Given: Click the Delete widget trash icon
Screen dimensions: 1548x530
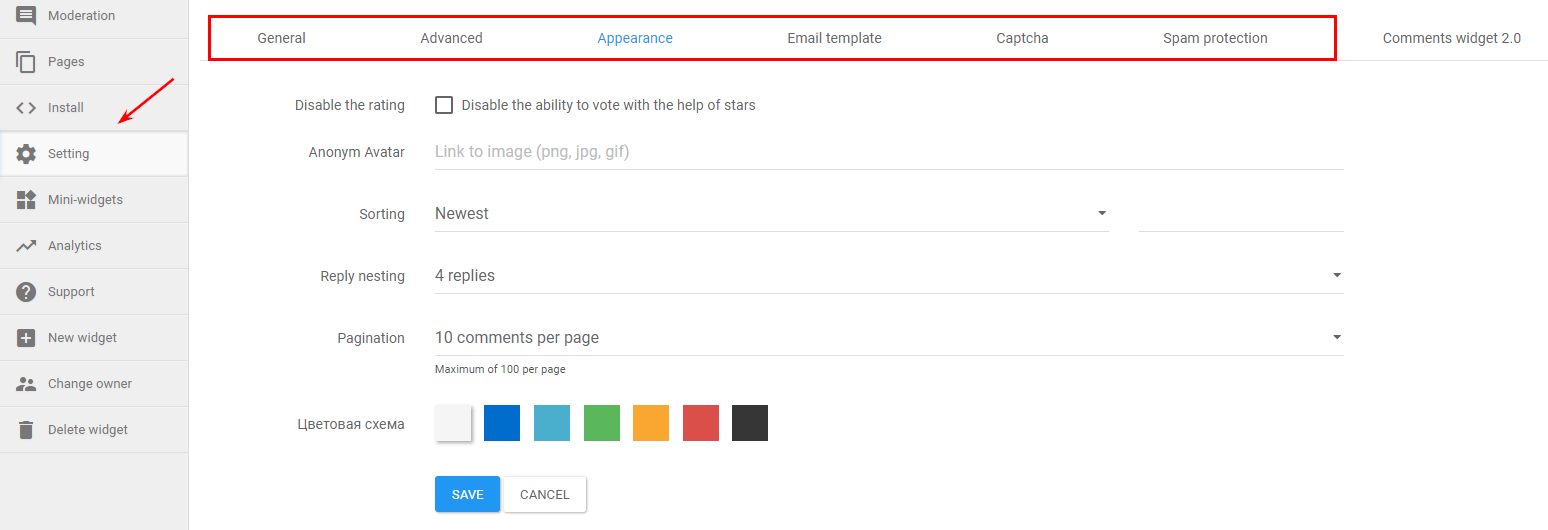Looking at the screenshot, I should (x=27, y=429).
